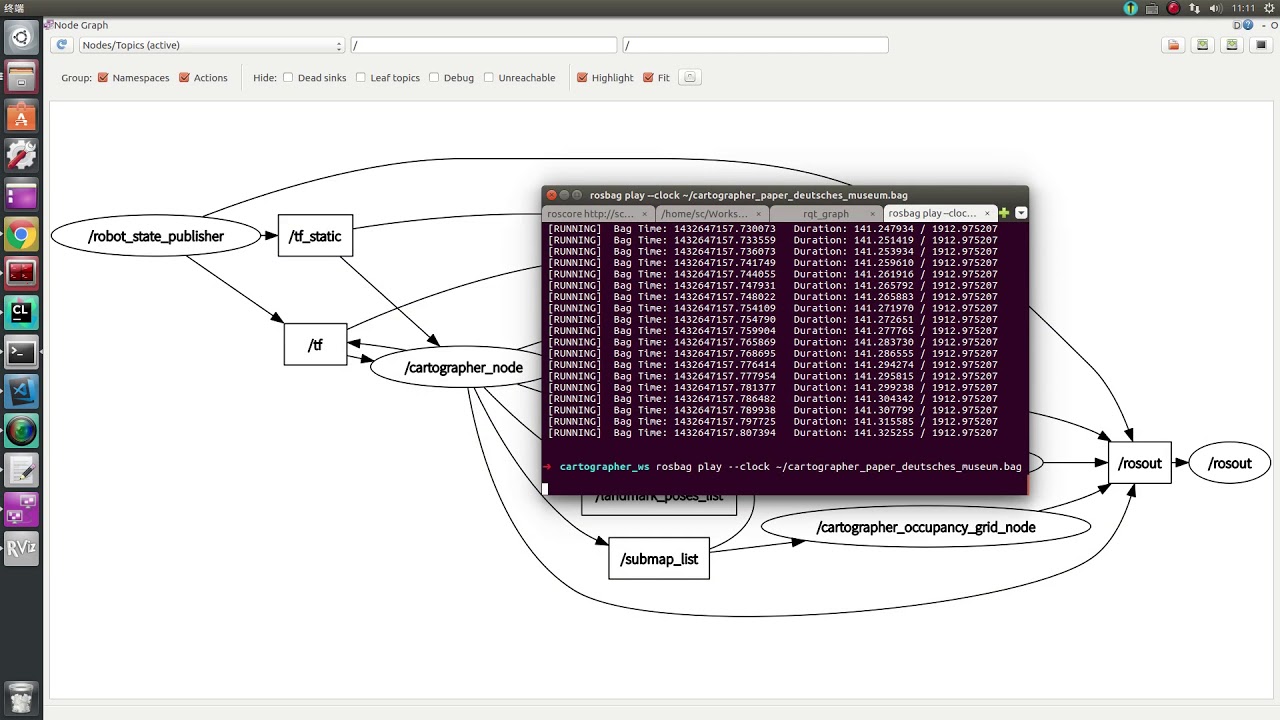The image size is (1280, 720).
Task: Select the /robot_state_publisher node in the graph
Action: tap(156, 237)
